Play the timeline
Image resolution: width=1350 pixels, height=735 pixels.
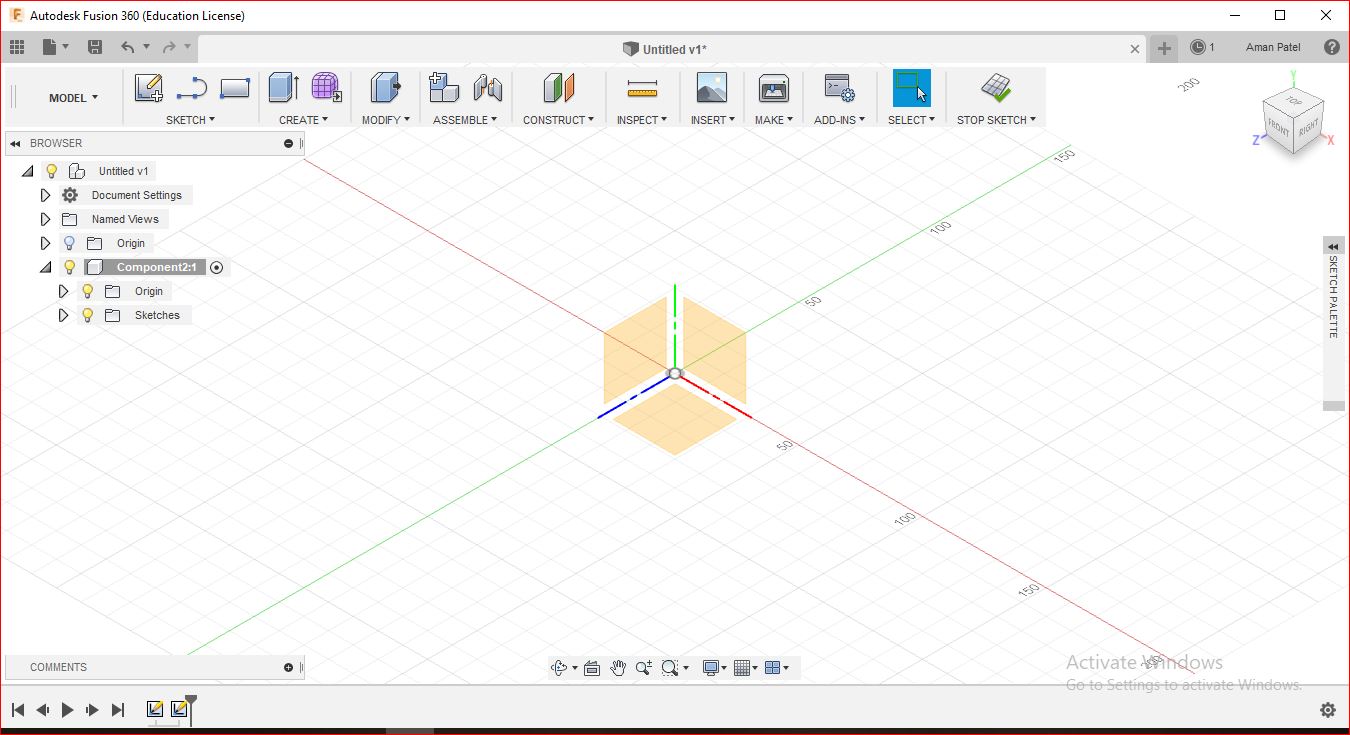(x=68, y=710)
